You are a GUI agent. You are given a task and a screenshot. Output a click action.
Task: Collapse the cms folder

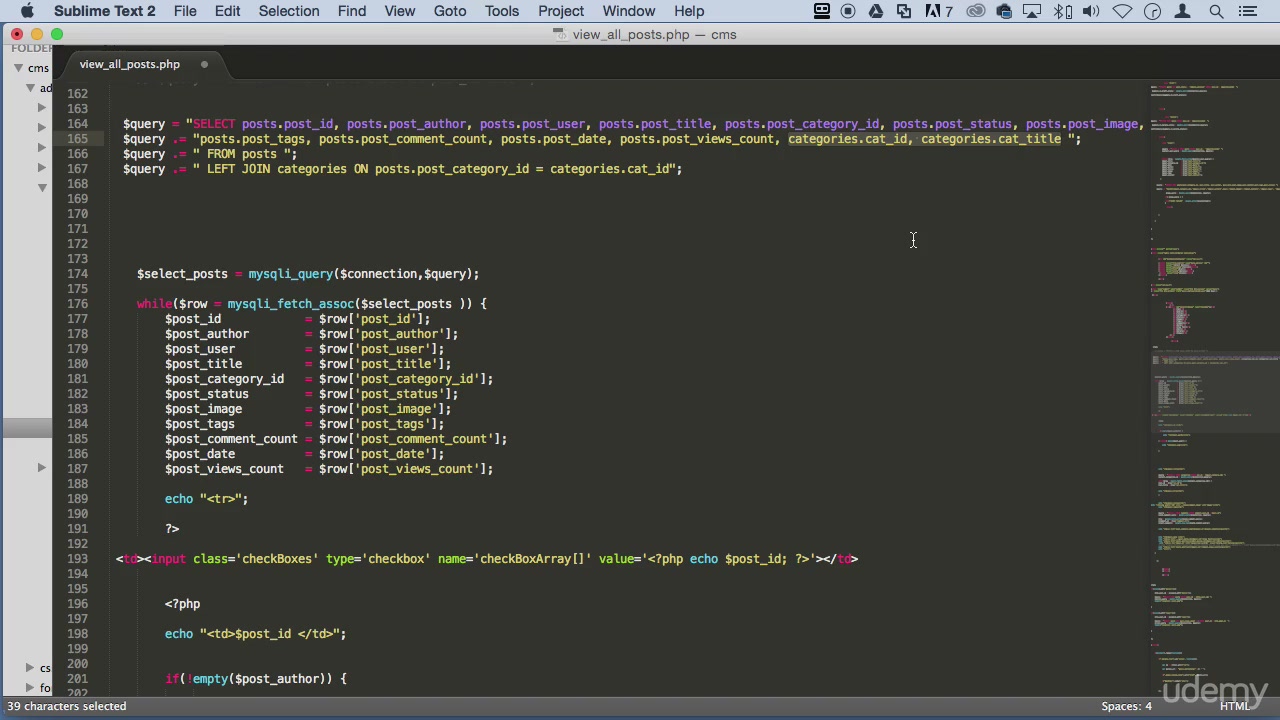(18, 68)
